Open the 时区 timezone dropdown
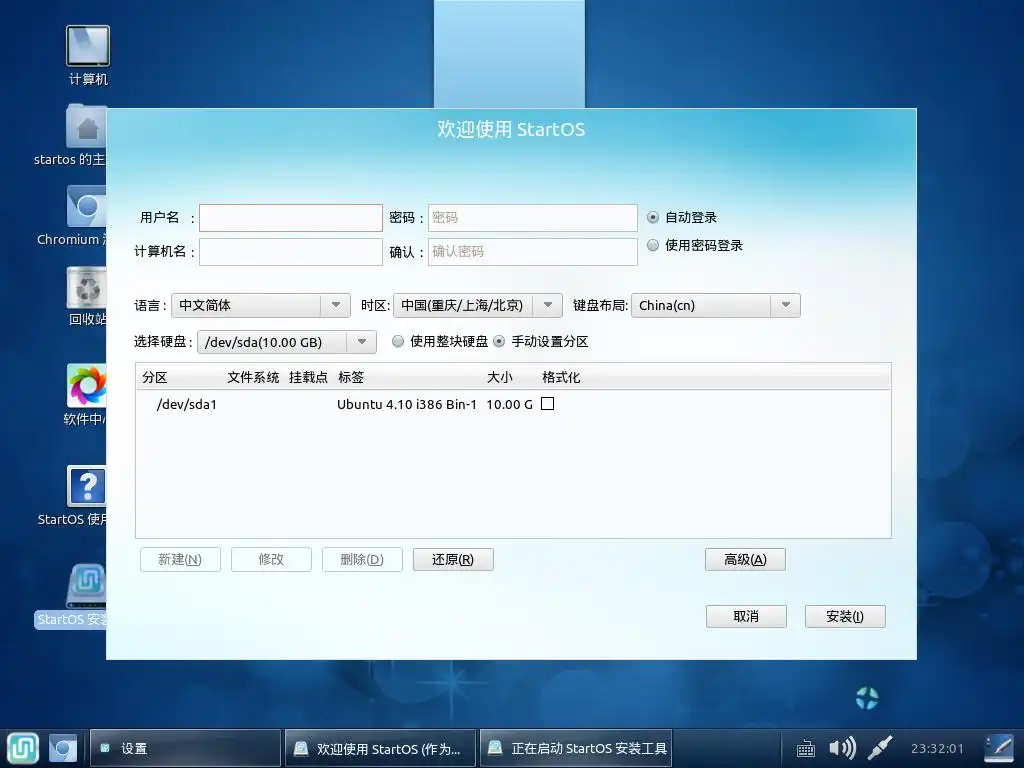This screenshot has width=1024, height=768. pos(477,305)
